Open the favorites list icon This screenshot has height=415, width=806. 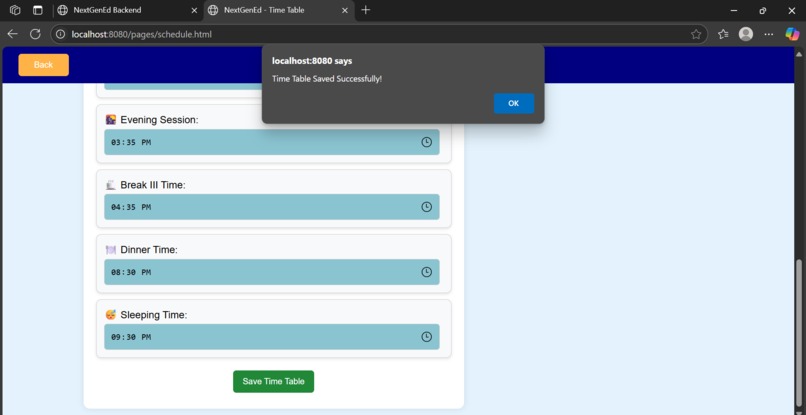tap(723, 34)
